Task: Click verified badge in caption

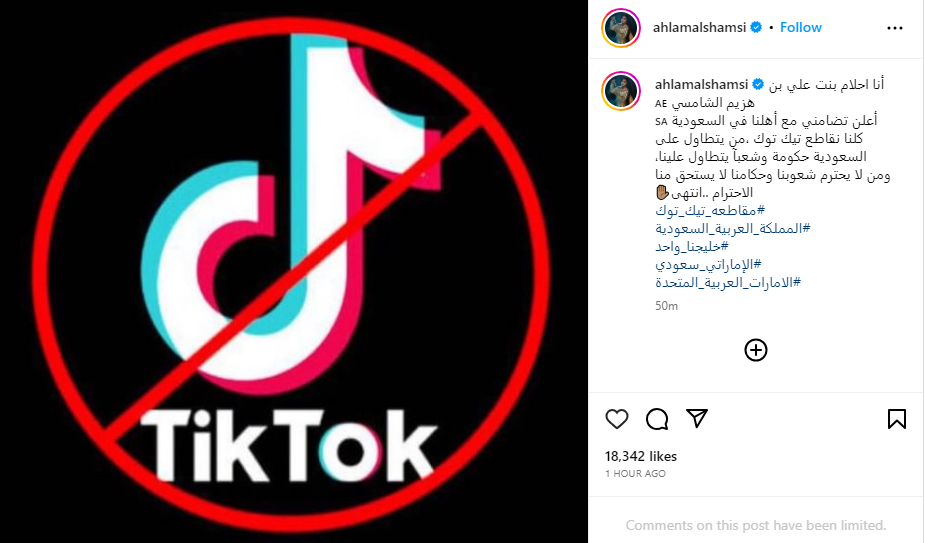Action: [758, 84]
